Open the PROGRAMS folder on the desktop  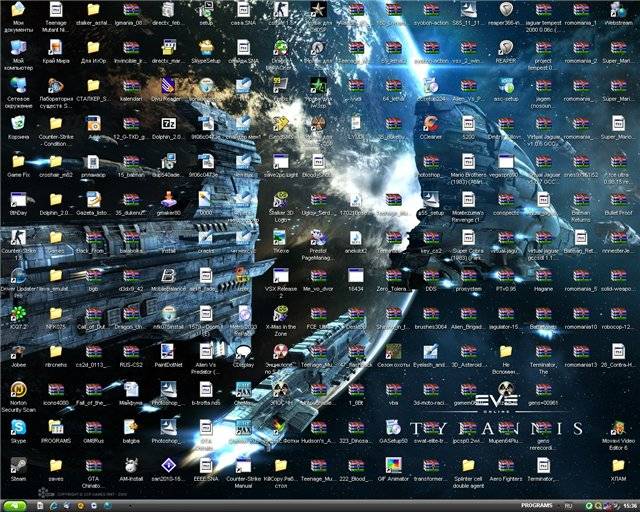56,427
